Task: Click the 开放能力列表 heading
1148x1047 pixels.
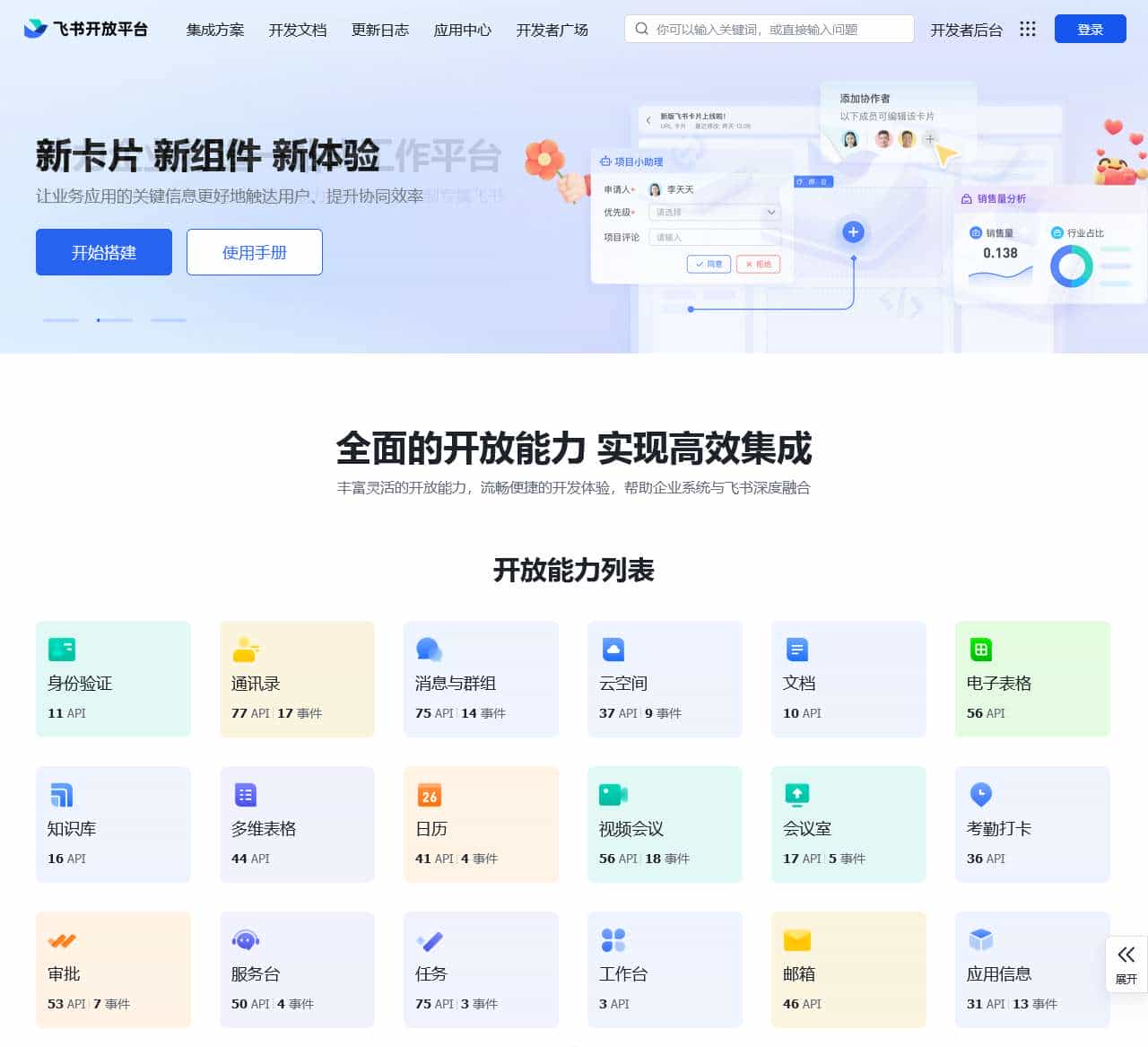Action: pyautogui.click(x=574, y=570)
